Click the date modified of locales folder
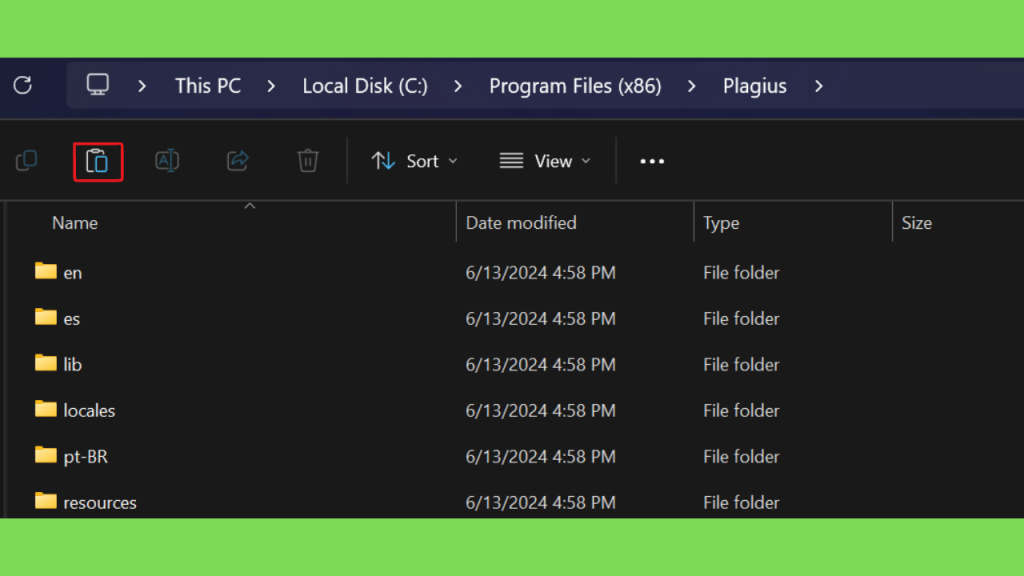The width and height of the screenshot is (1024, 576). pos(541,411)
